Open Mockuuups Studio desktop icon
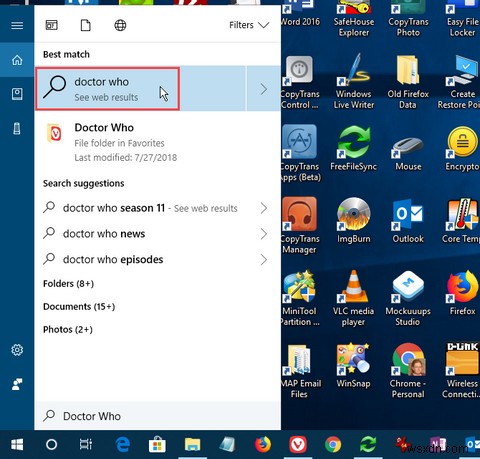The width and height of the screenshot is (480, 459). pos(408,299)
